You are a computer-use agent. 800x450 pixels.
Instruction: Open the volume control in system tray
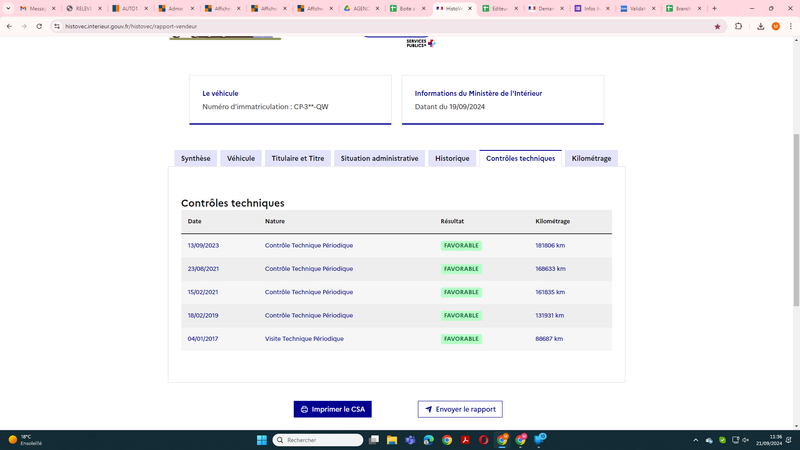point(745,440)
